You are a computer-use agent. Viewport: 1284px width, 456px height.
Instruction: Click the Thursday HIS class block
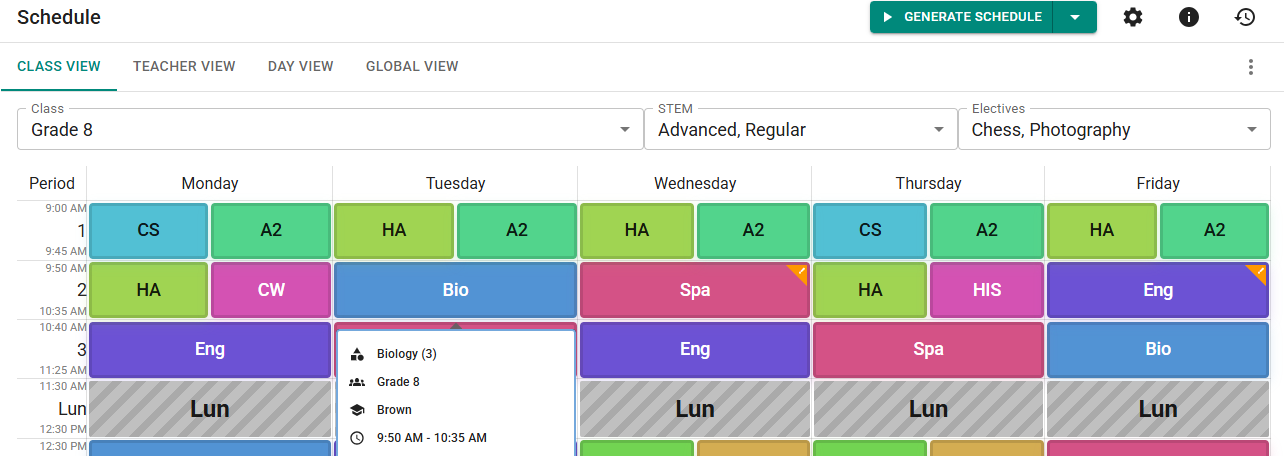987,290
